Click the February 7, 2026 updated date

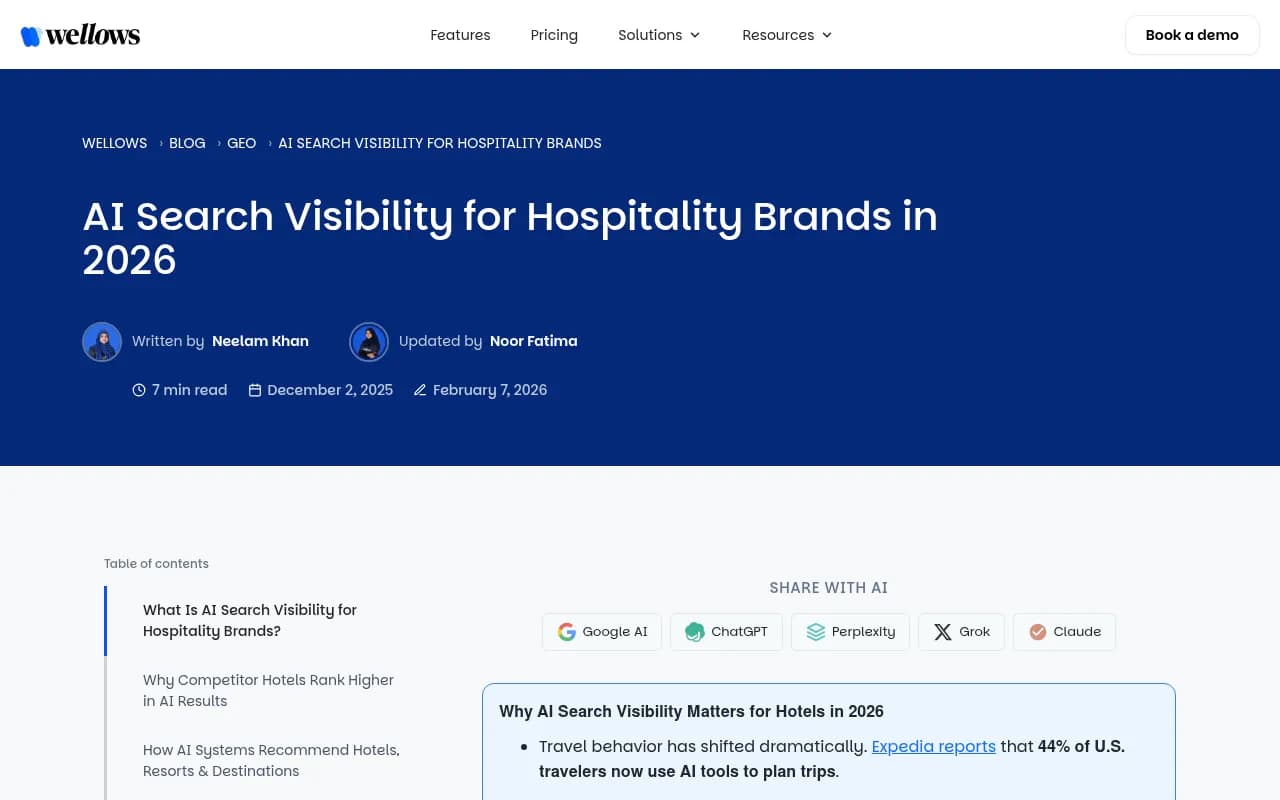pos(490,390)
